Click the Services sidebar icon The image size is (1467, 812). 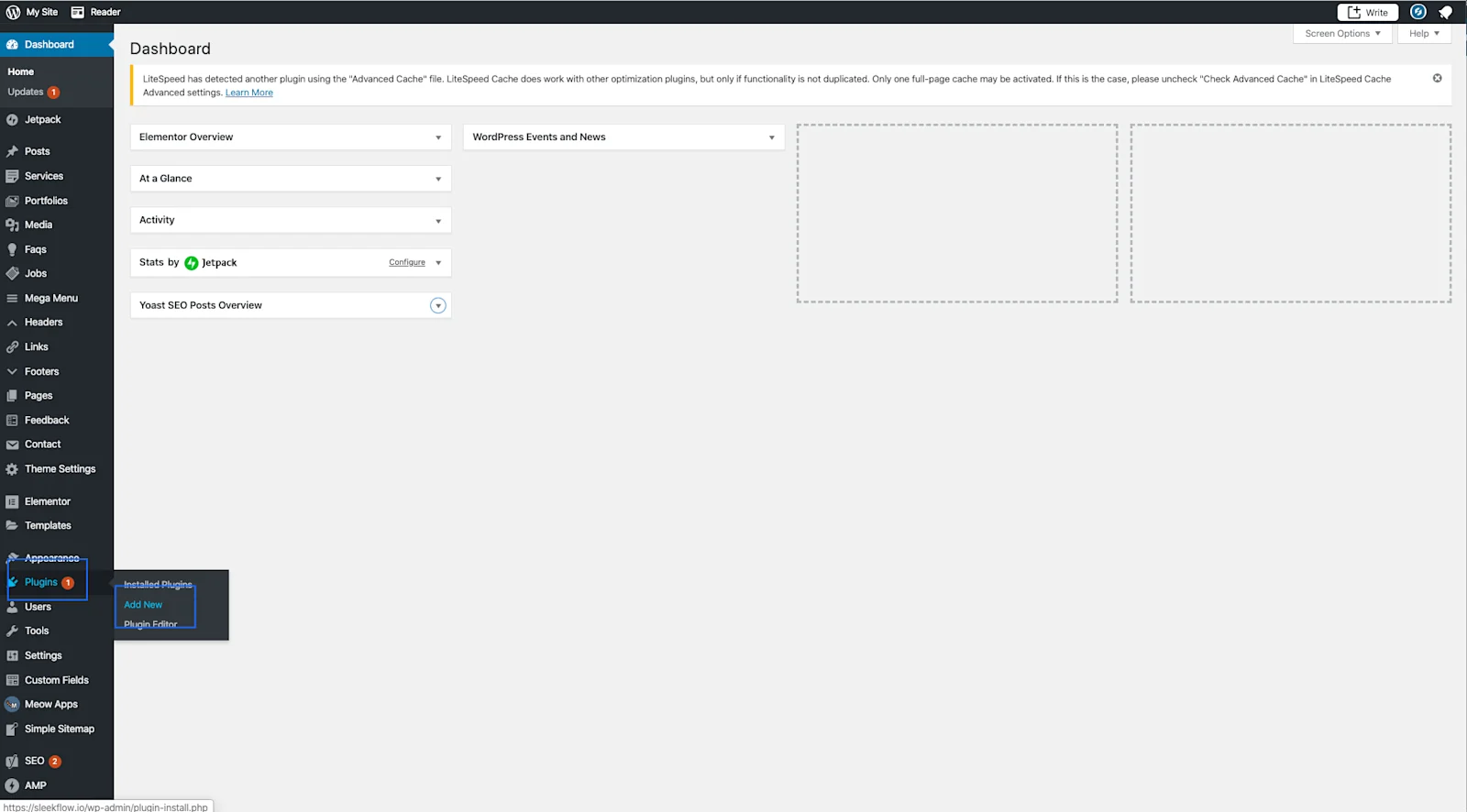pos(12,176)
